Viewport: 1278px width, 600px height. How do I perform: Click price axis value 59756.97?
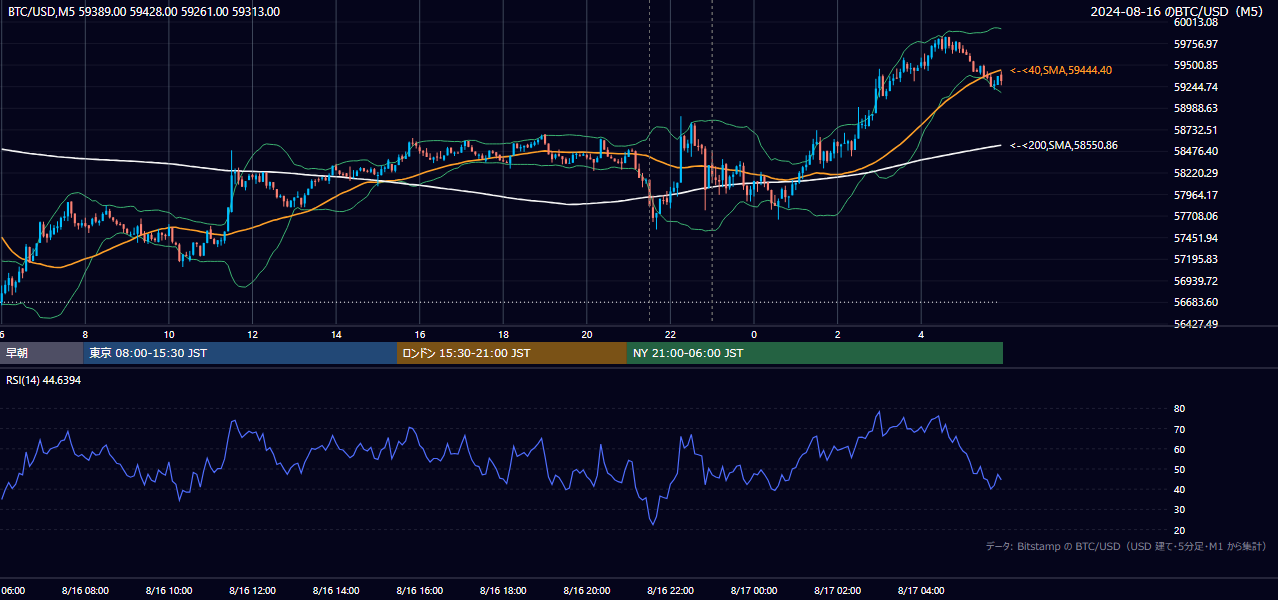click(1196, 44)
